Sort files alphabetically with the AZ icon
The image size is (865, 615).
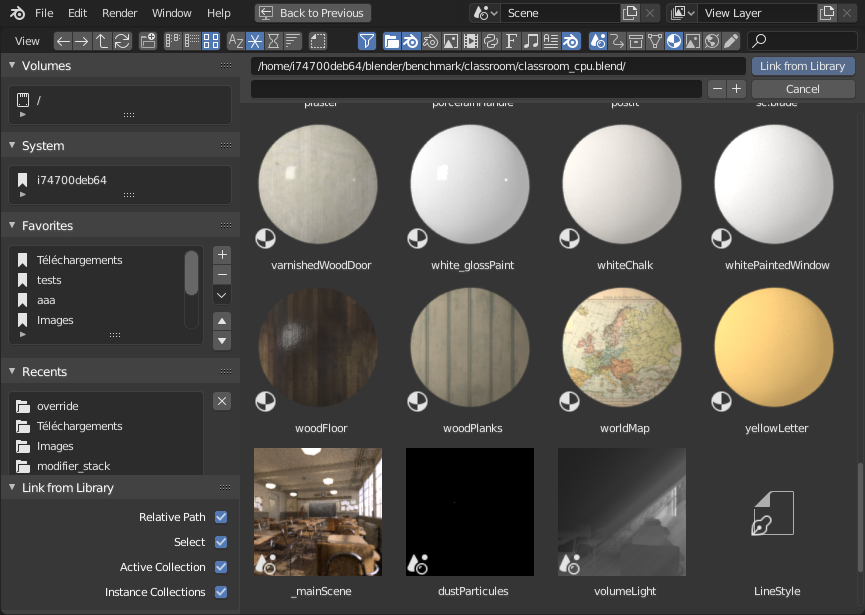[236, 41]
